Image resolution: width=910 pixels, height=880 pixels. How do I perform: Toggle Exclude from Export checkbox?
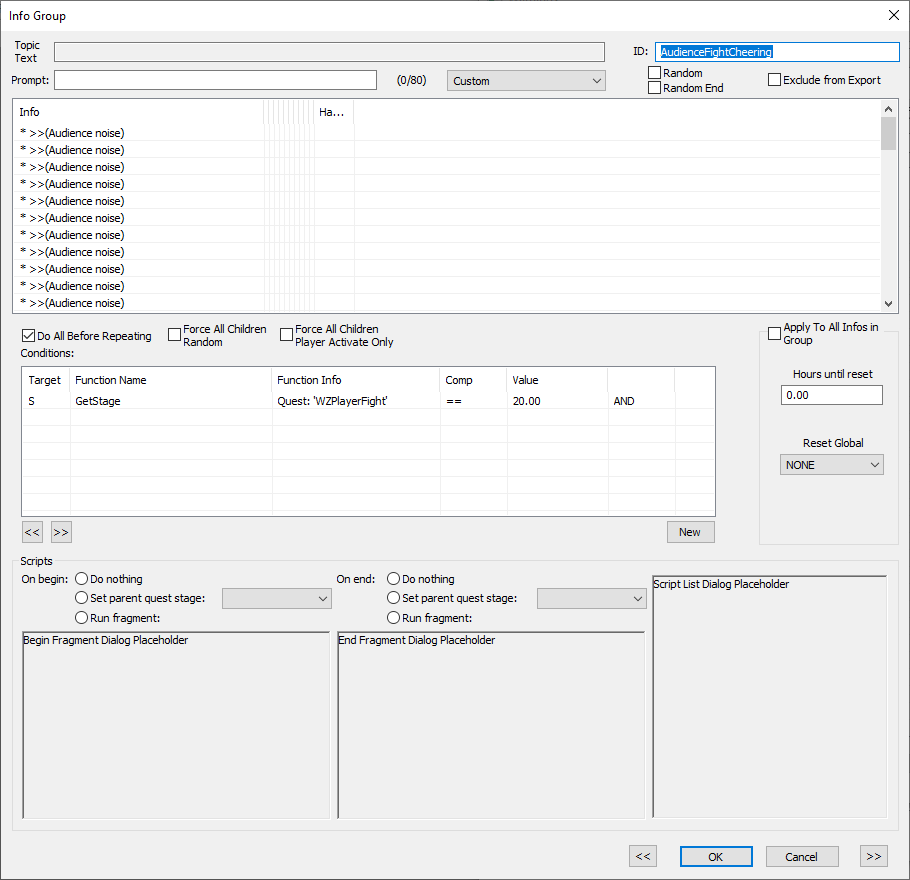tap(774, 80)
